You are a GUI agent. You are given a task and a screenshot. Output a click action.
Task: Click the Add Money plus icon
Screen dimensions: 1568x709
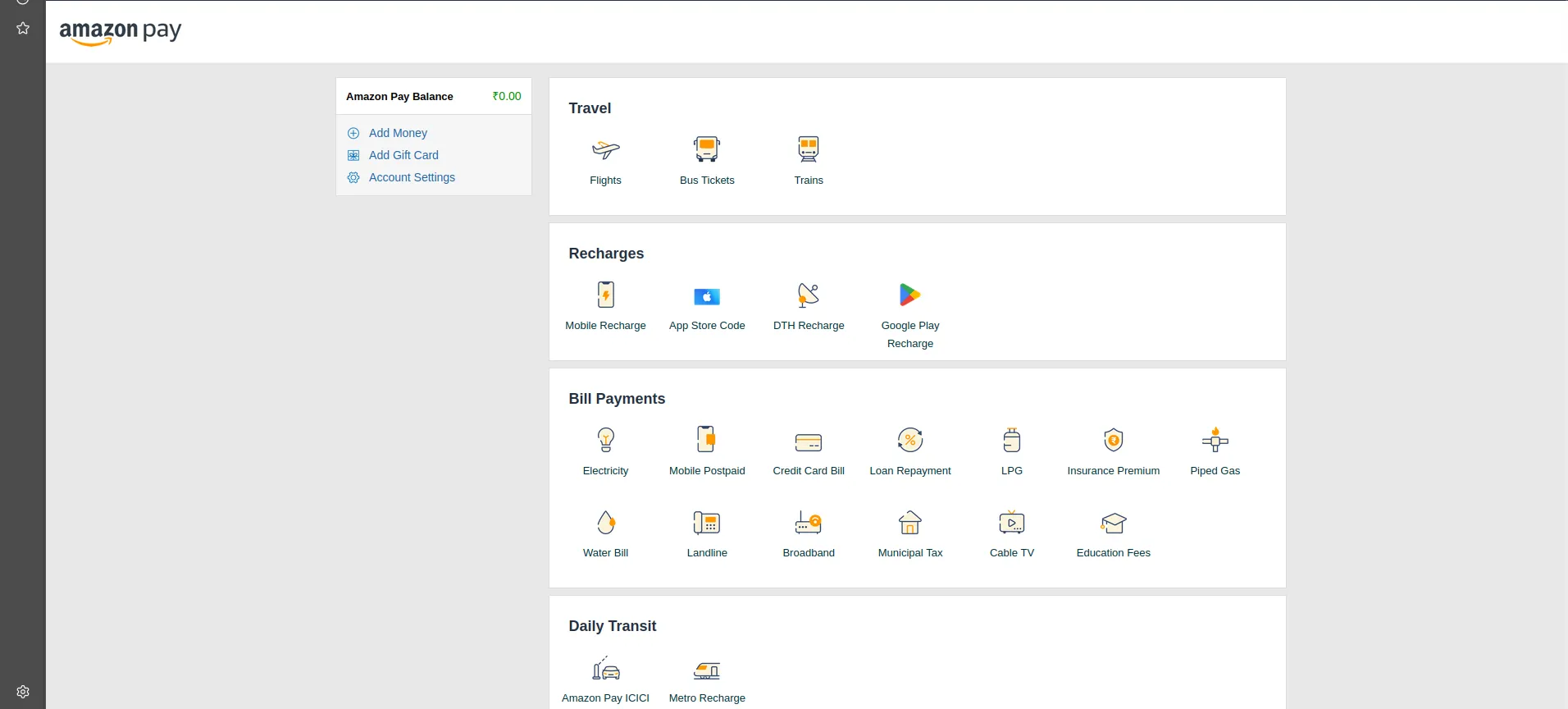point(353,133)
